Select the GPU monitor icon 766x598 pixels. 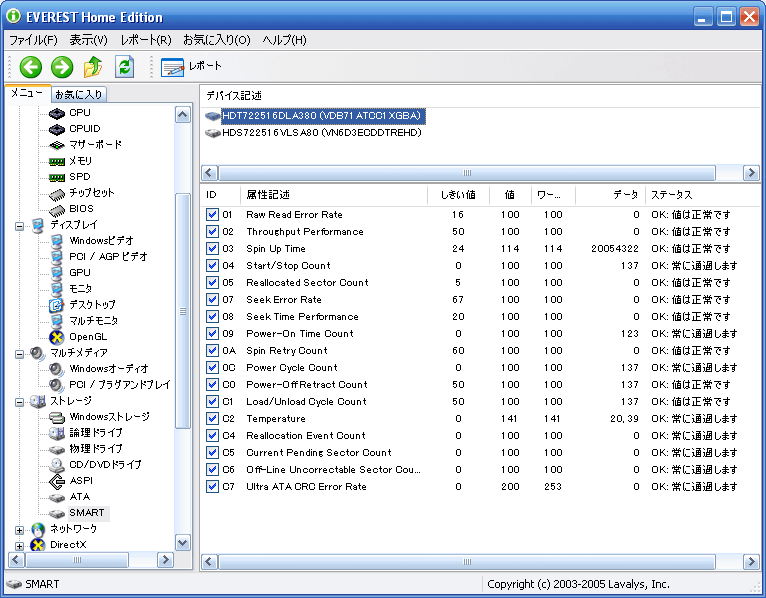point(57,273)
